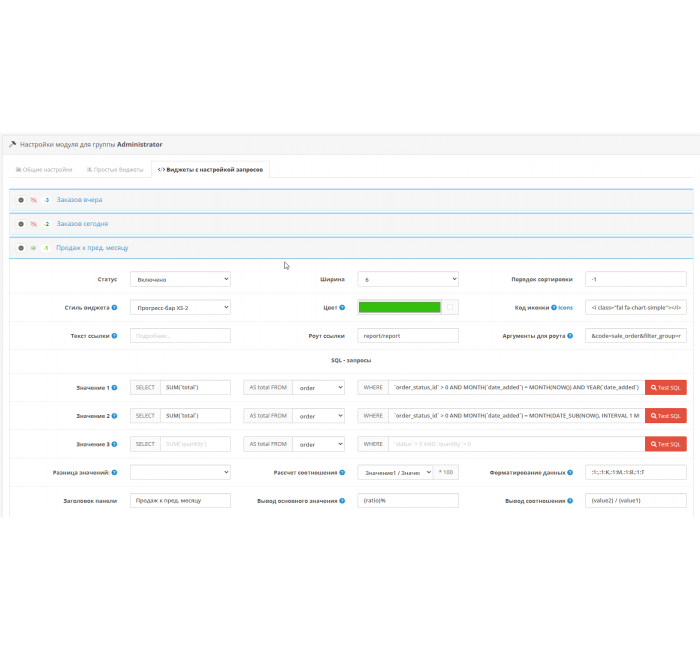Click the Значение 1 WHERE condition field
The height and width of the screenshot is (650, 700).
517,388
